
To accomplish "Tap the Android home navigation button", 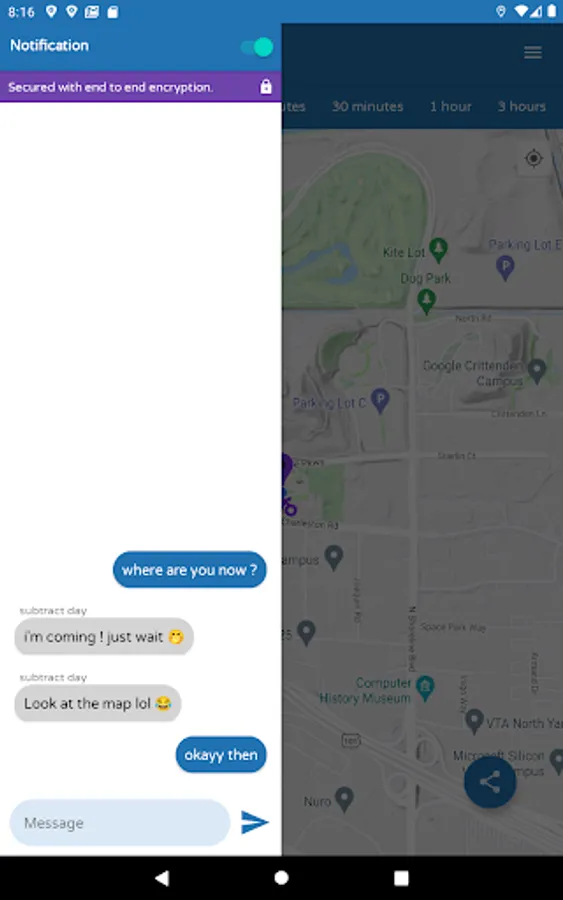I will pyautogui.click(x=281, y=878).
